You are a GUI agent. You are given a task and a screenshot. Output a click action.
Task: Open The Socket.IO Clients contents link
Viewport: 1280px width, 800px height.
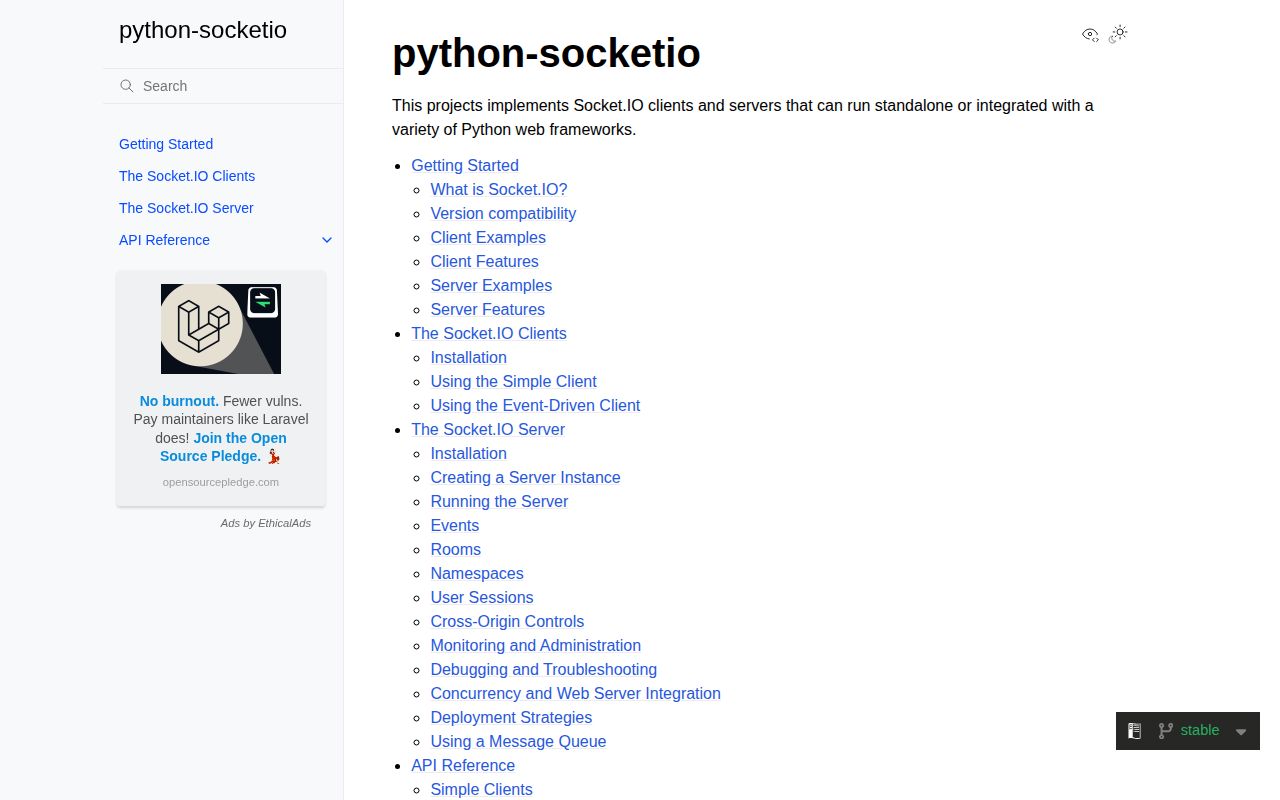(489, 334)
